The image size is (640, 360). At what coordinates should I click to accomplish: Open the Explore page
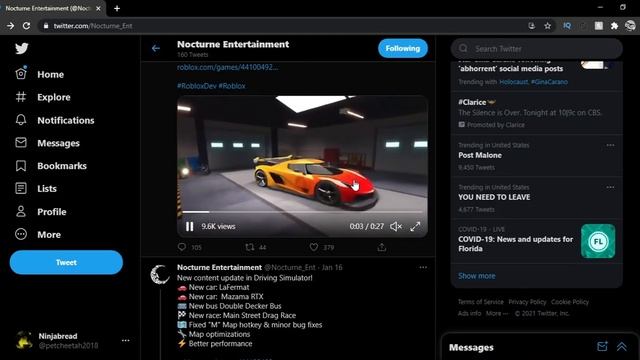pyautogui.click(x=43, y=97)
